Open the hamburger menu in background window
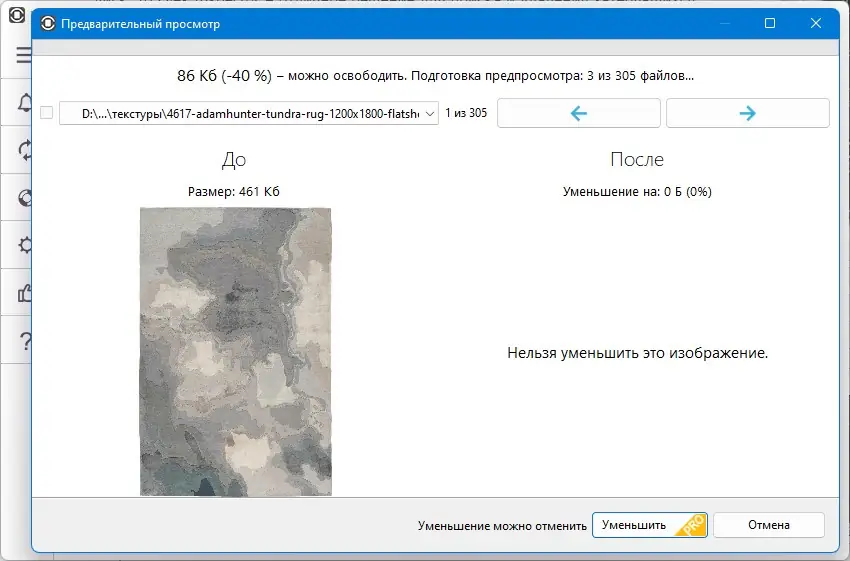 point(23,55)
